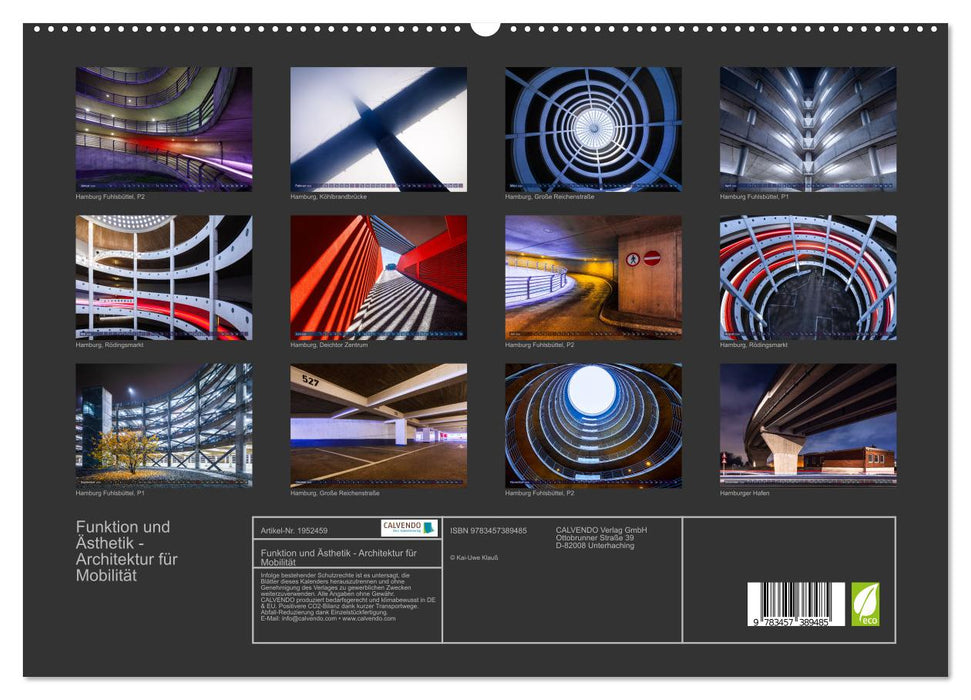Select the night parking garage photo with tree

tap(164, 425)
